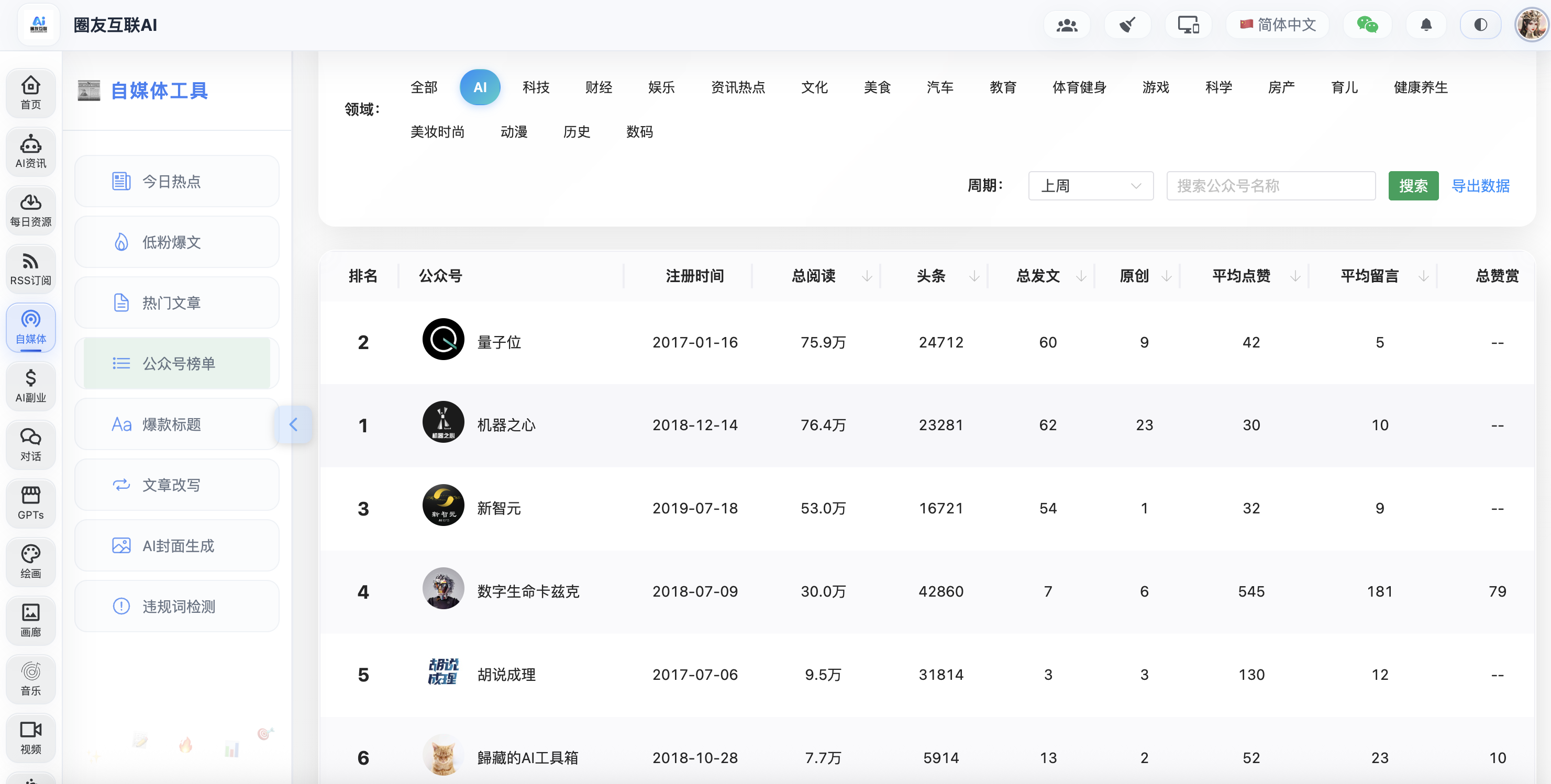Sort by 总发文 arrow
Image resolution: width=1551 pixels, height=784 pixels.
[x=1081, y=276]
